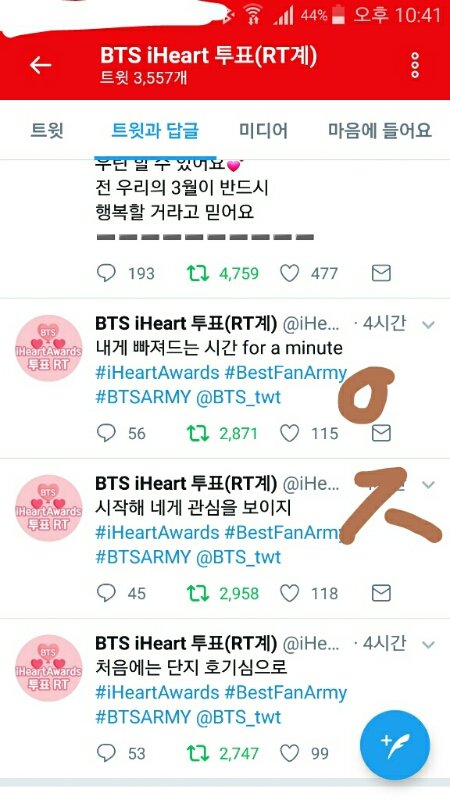Like the tweet with 115 likes
The width and height of the screenshot is (450, 800).
coord(289,433)
